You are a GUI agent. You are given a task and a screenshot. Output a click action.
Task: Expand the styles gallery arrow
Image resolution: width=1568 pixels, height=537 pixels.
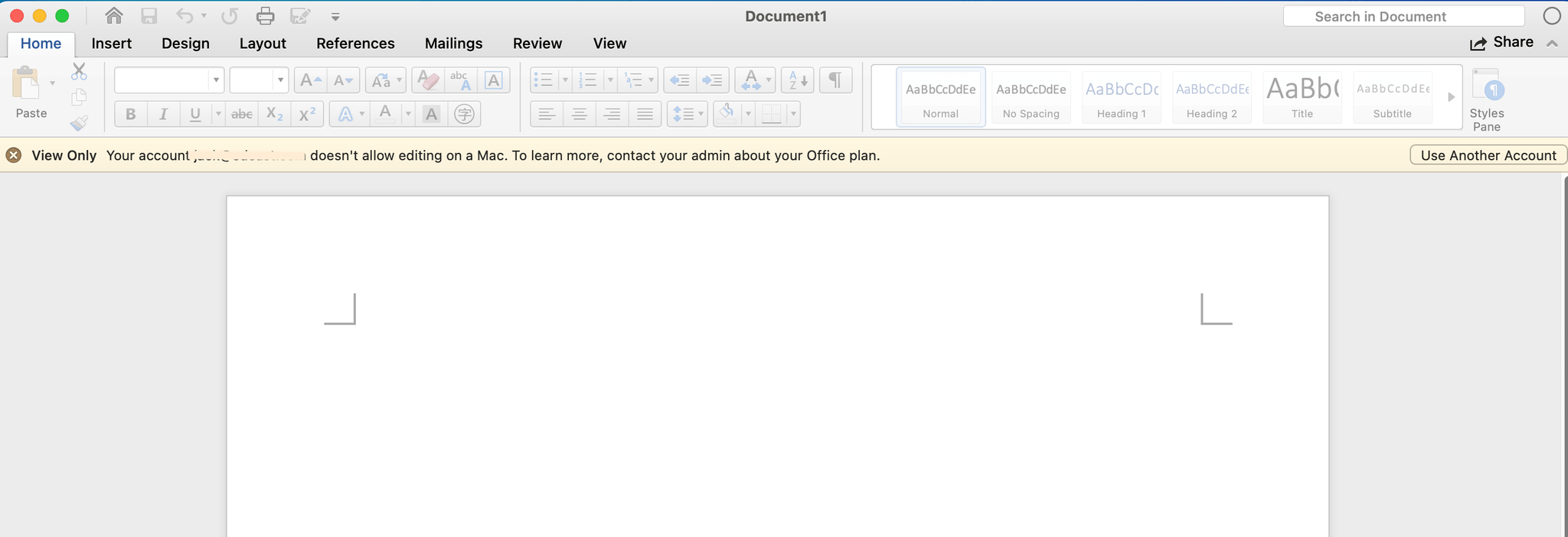click(x=1451, y=97)
